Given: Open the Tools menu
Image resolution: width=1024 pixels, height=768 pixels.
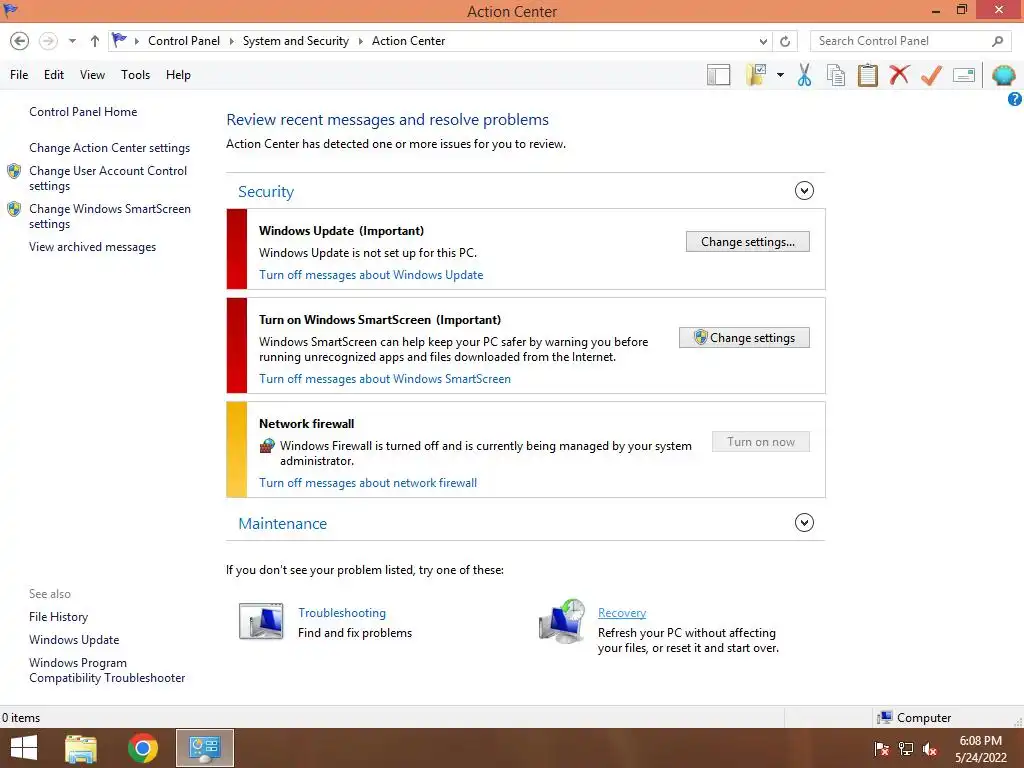Looking at the screenshot, I should (x=135, y=75).
